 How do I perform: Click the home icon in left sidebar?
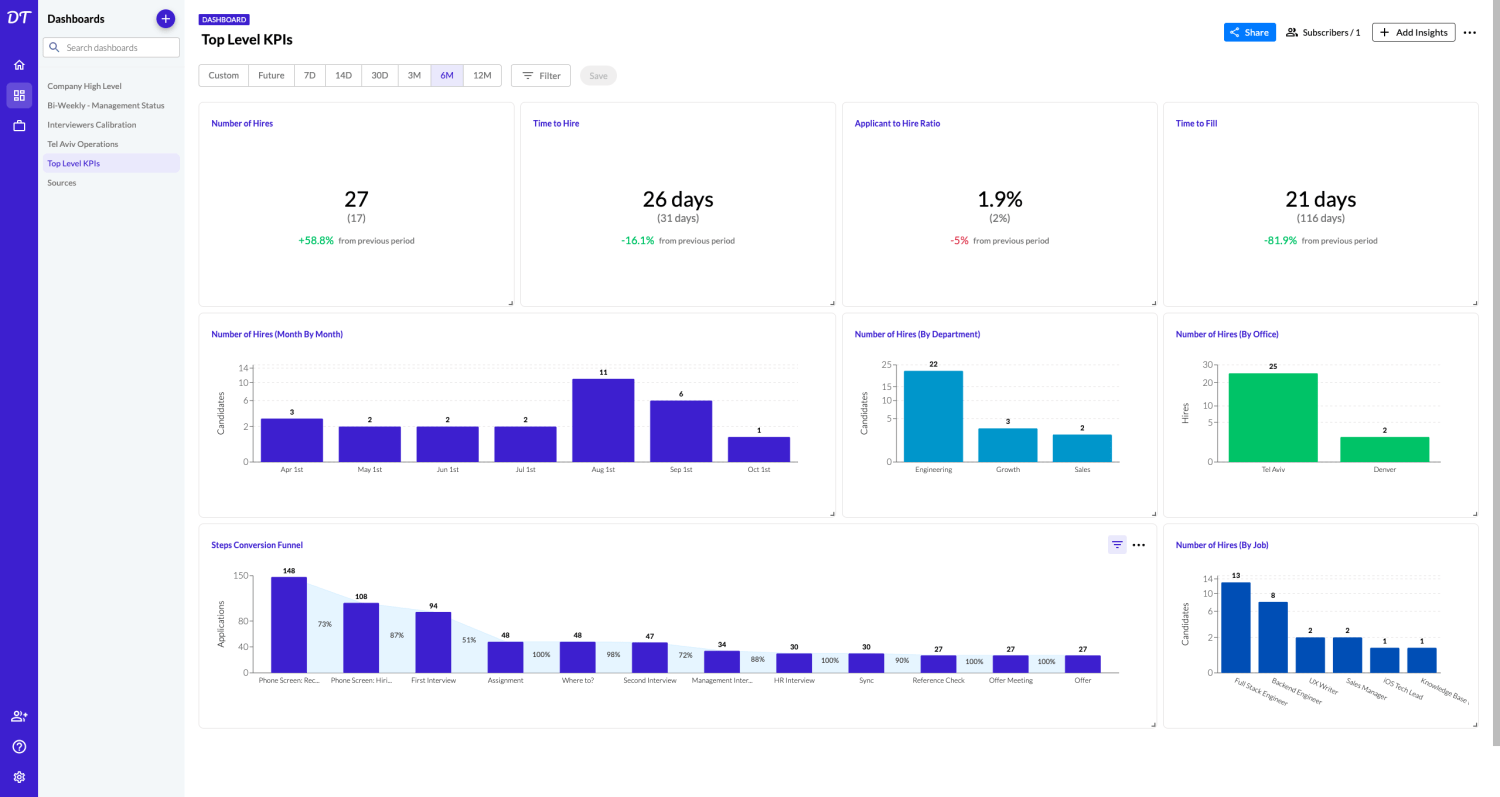point(19,65)
